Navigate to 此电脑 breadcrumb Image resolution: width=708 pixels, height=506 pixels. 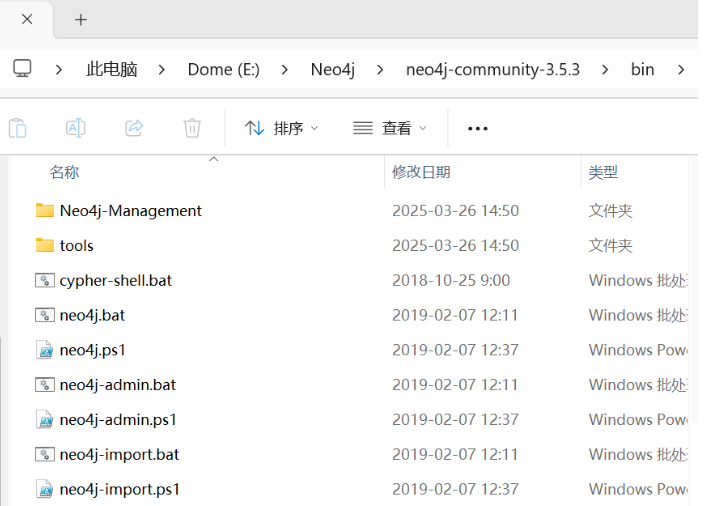pos(112,70)
